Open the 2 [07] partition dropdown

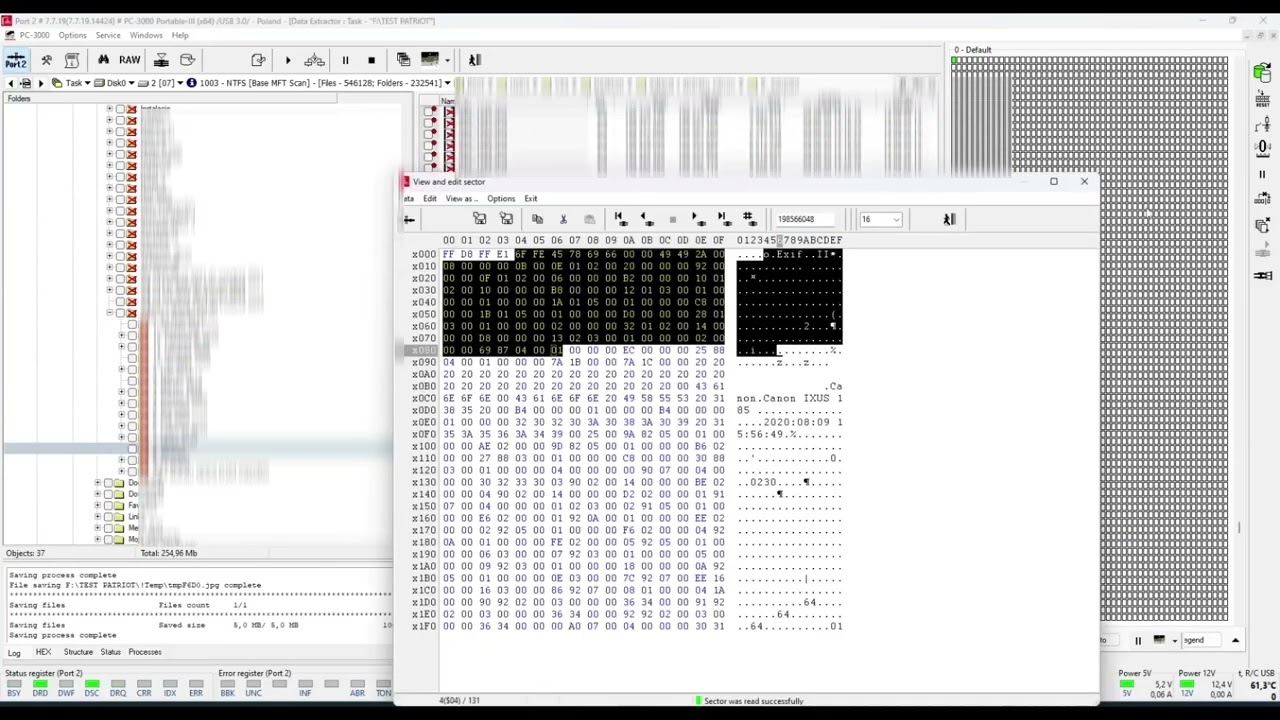[181, 83]
